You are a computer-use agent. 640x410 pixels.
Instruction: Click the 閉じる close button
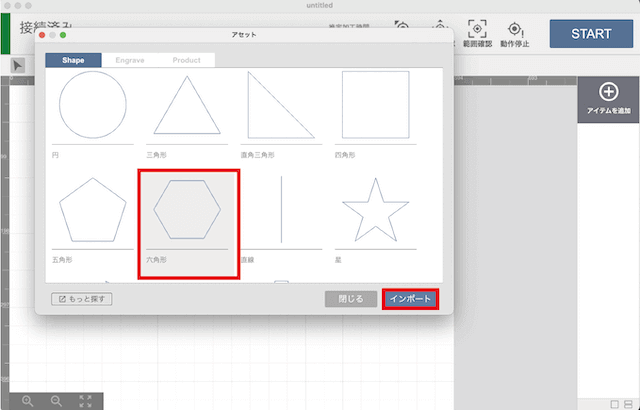pyautogui.click(x=351, y=298)
